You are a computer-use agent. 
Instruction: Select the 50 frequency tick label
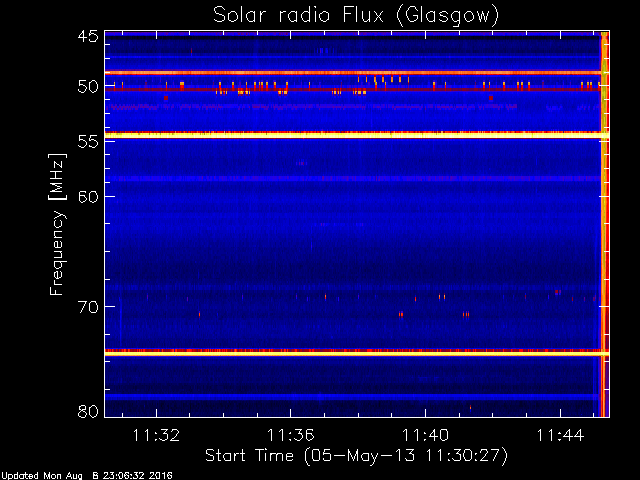88,87
